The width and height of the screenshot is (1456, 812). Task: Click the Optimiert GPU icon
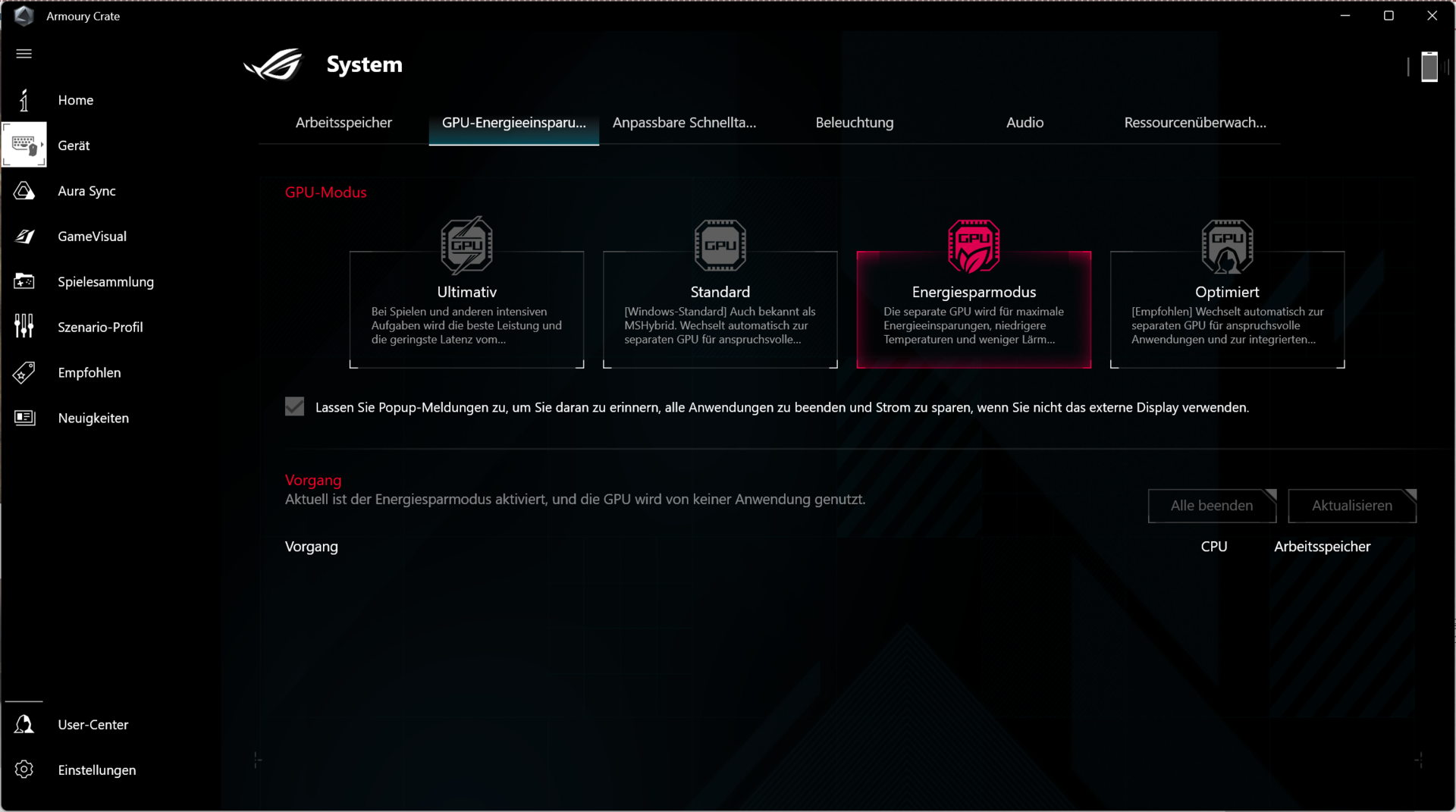coord(1228,246)
